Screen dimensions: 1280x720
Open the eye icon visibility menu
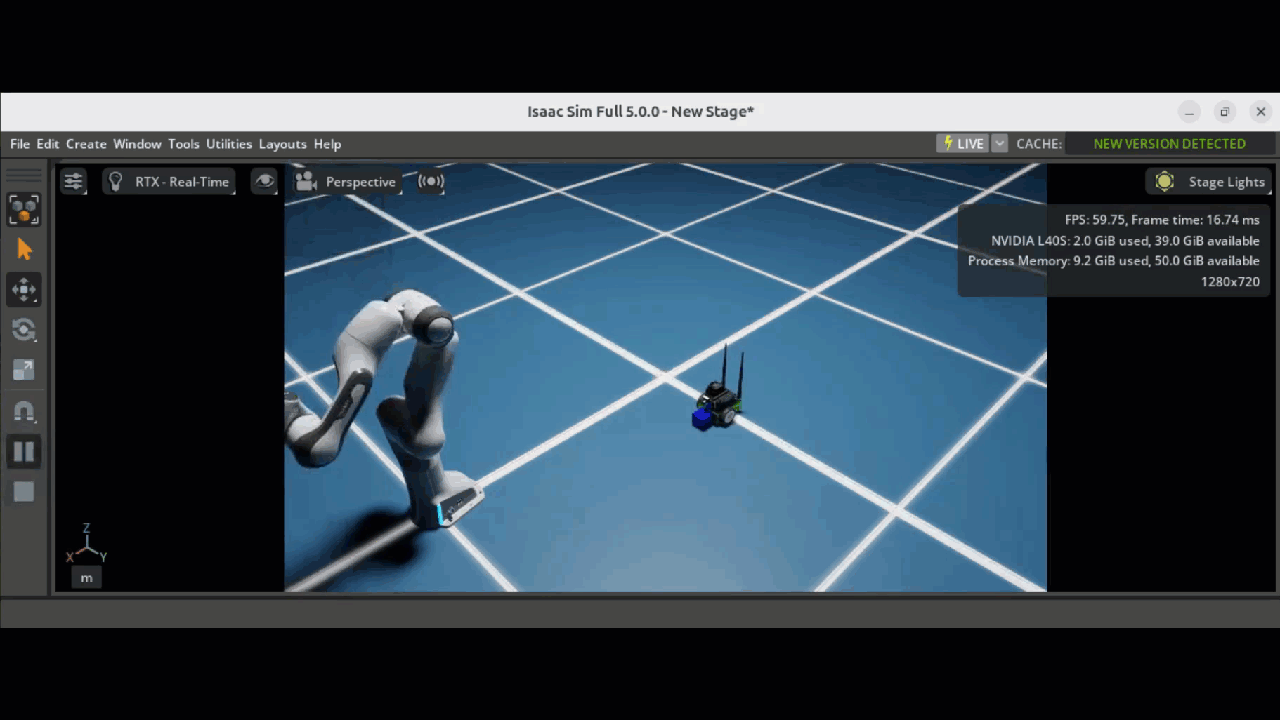click(264, 181)
